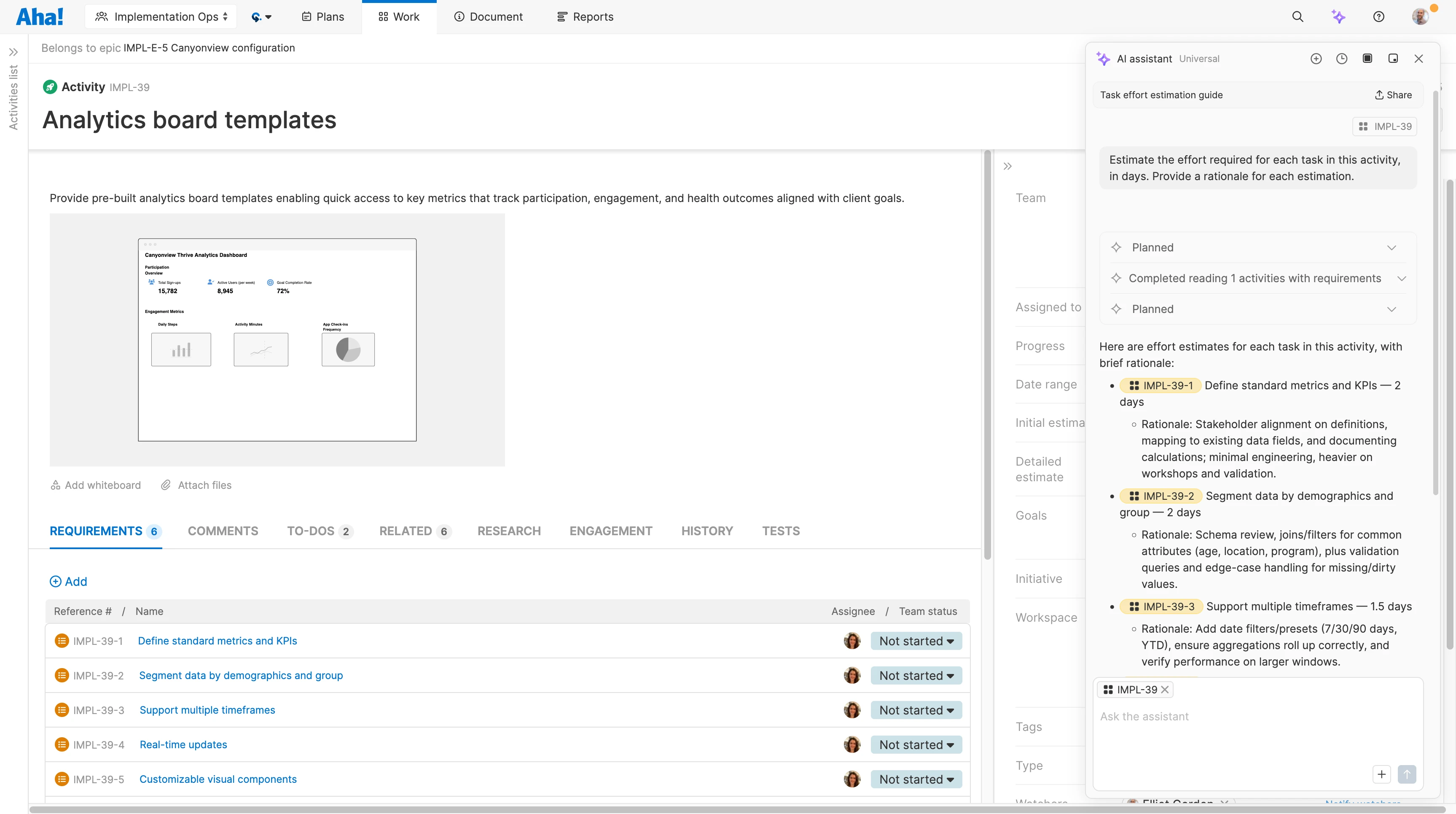Select the Add whiteboard icon below the image

[x=56, y=485]
